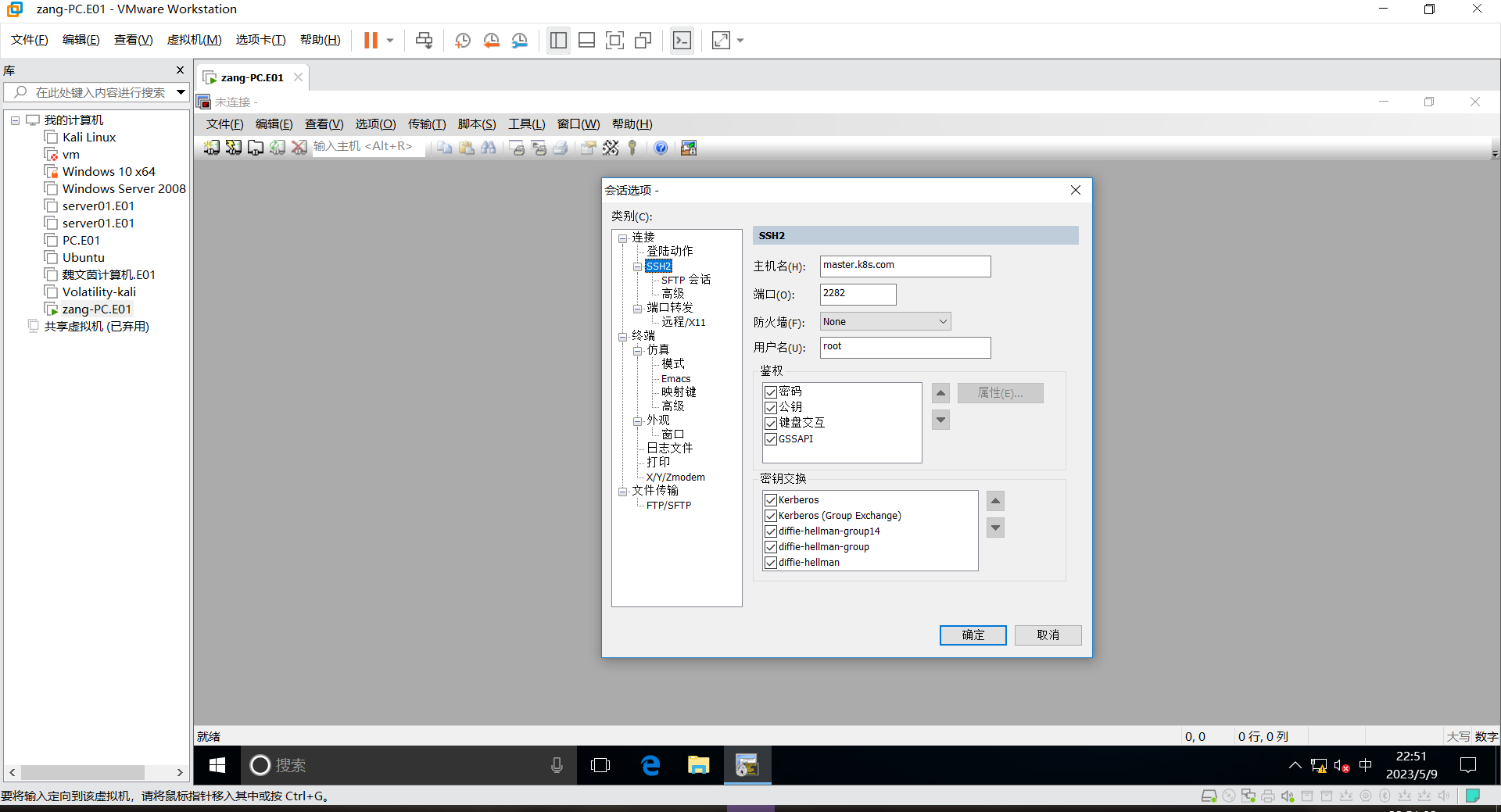Uncheck the diffie-hellman-group checkbox
Screen dimensions: 1501x812
click(x=771, y=547)
